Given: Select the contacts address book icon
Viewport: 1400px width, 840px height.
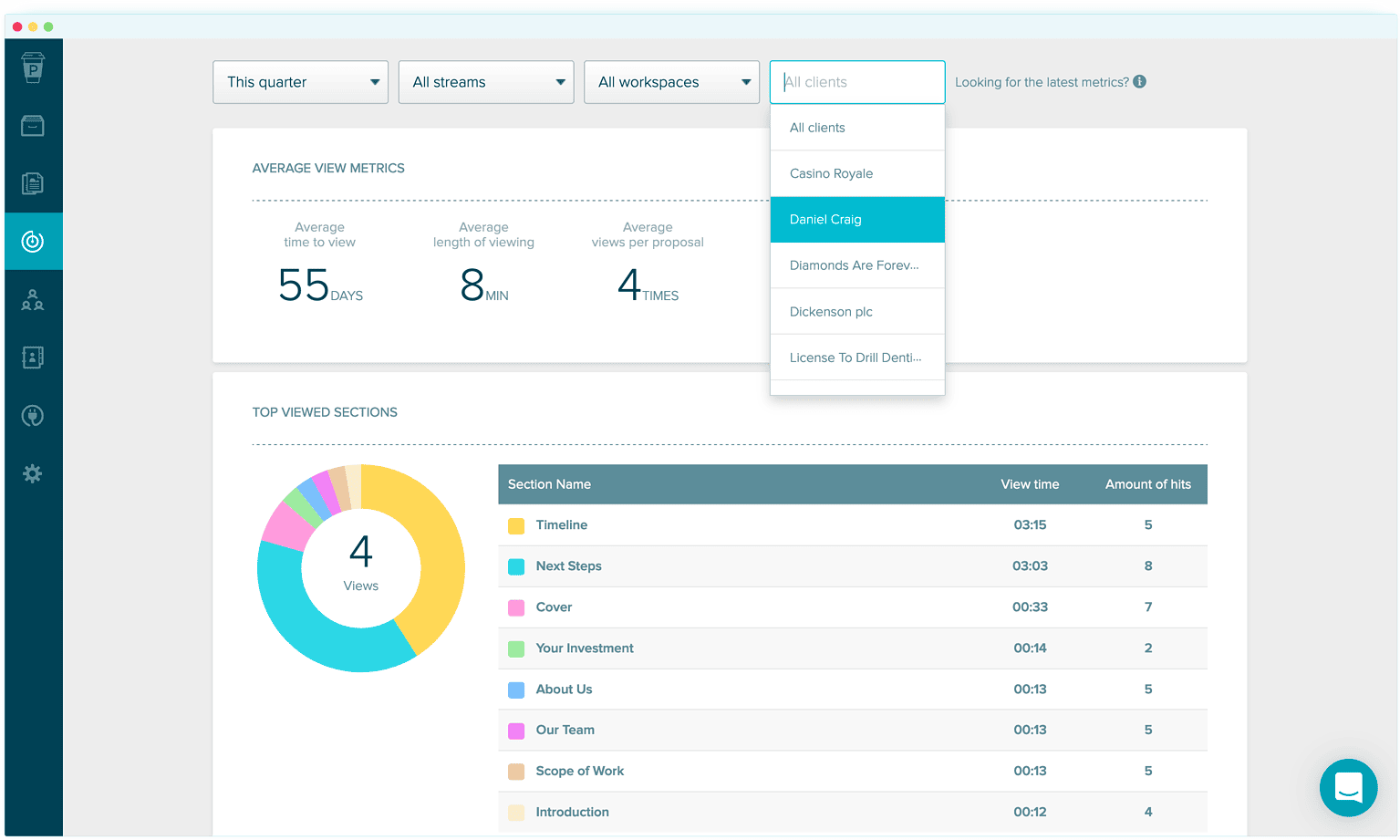Looking at the screenshot, I should 33,358.
